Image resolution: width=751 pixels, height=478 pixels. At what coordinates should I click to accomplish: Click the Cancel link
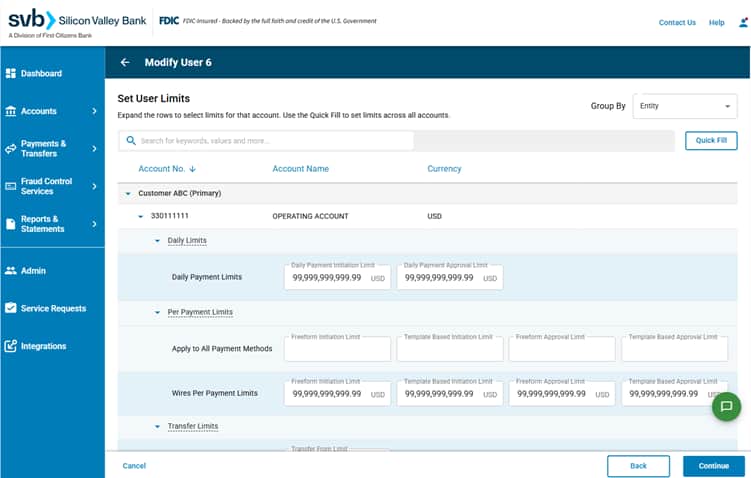click(x=134, y=466)
